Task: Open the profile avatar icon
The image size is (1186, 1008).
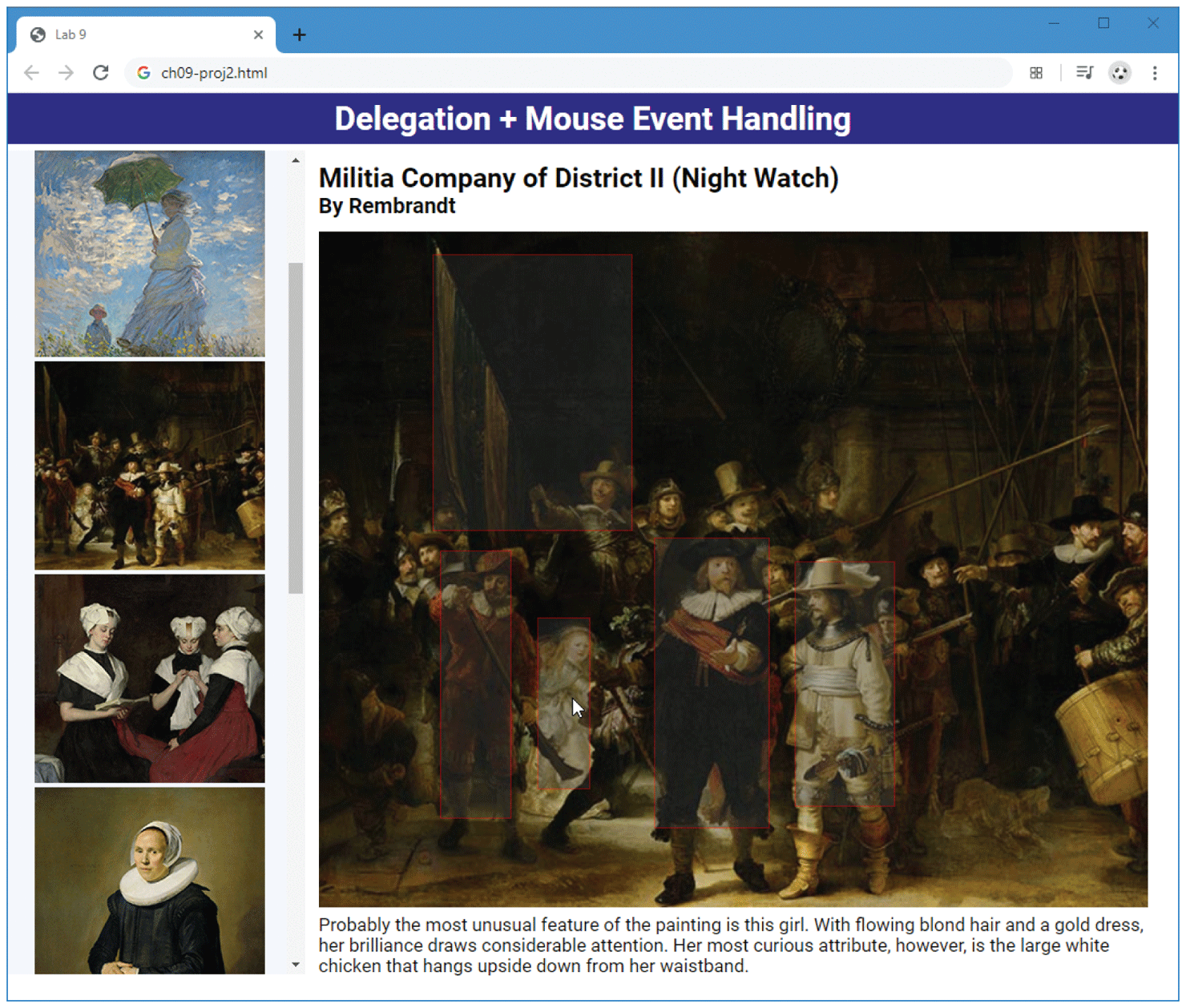Action: (x=1119, y=73)
